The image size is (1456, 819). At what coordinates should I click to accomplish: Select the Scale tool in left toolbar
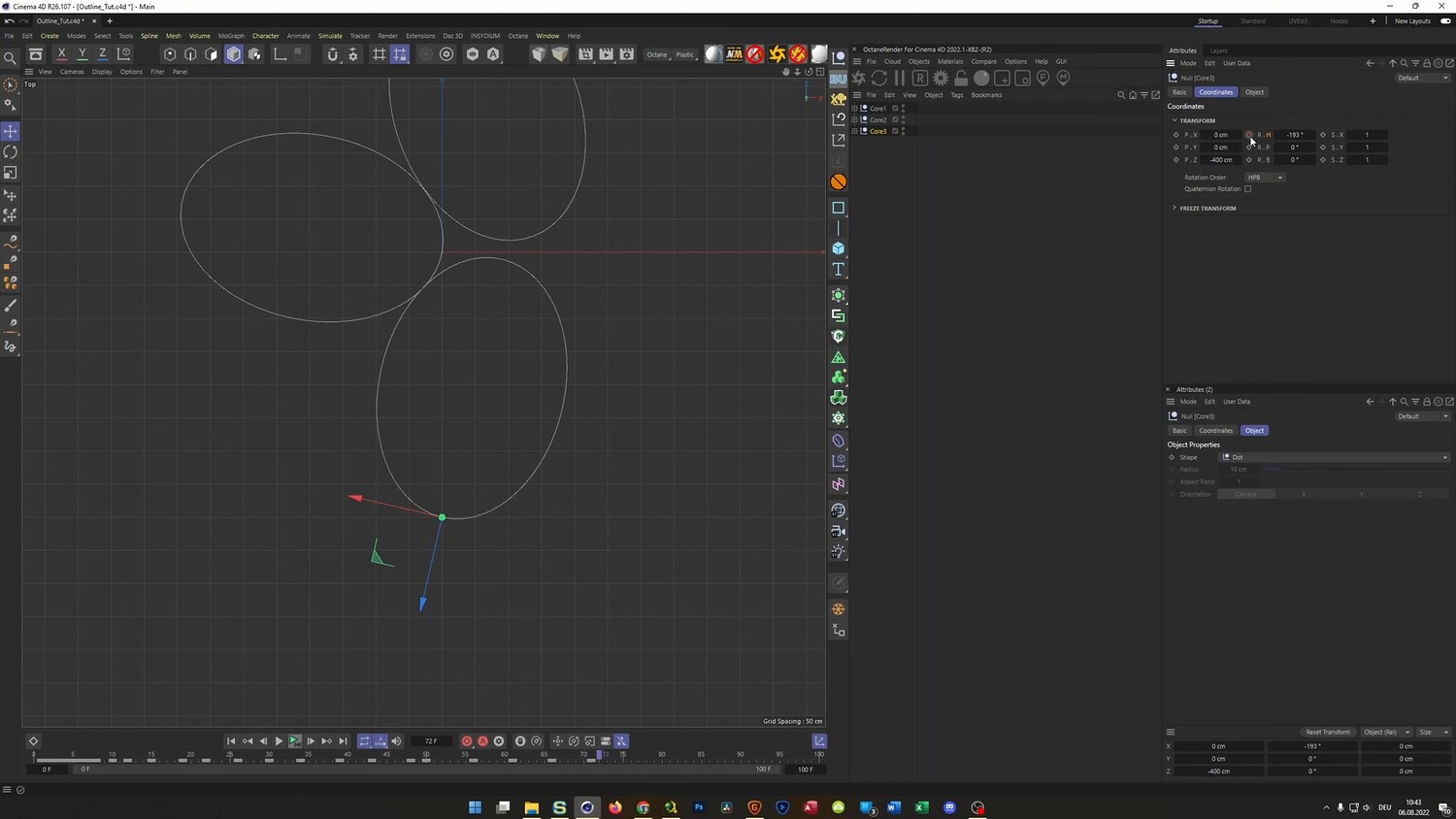coord(11,173)
